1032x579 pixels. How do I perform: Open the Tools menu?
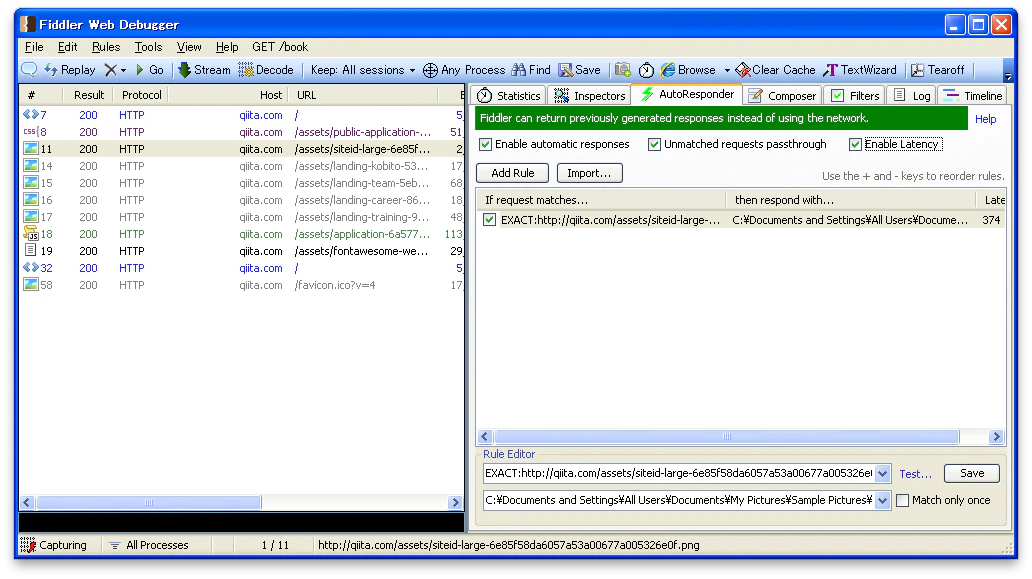[148, 47]
